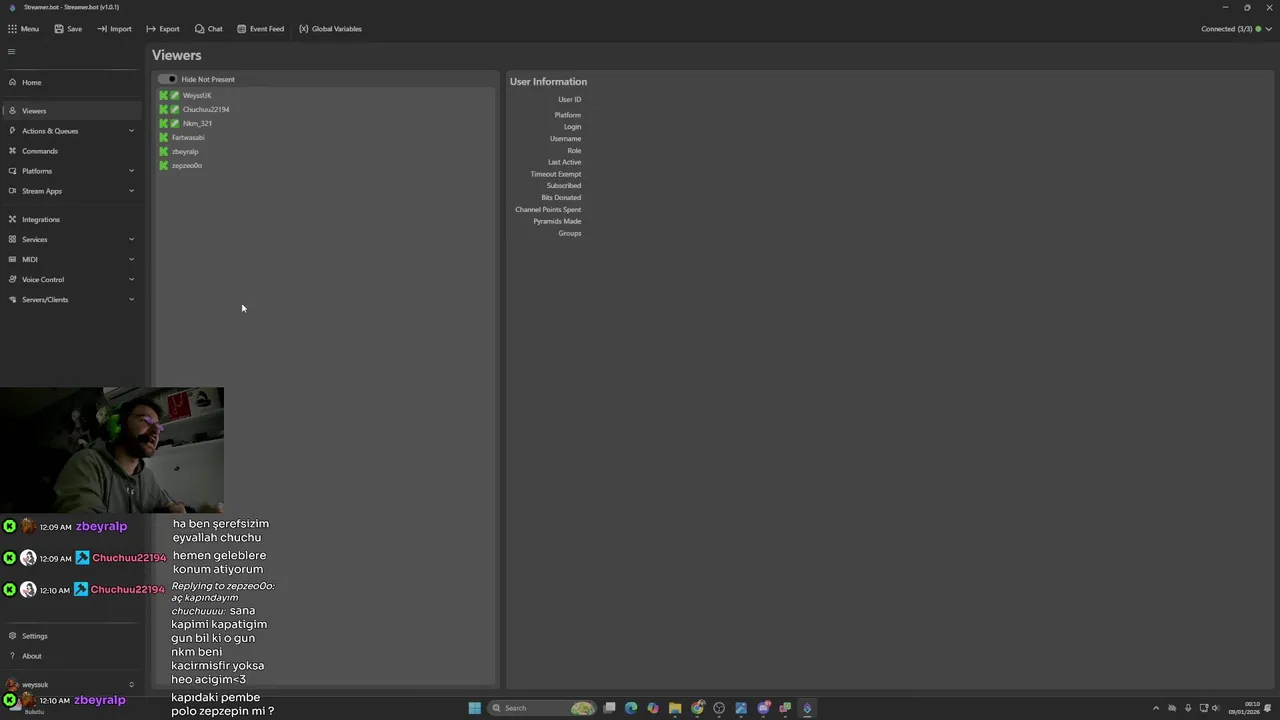Select viewer zbeyralp in list

click(185, 152)
